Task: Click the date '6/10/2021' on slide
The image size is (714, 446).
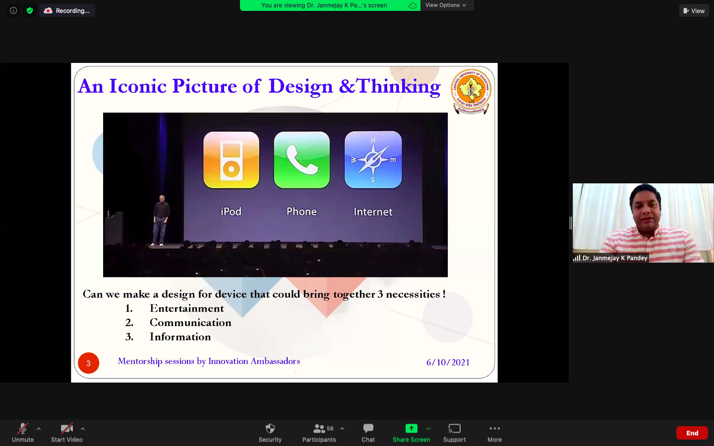Action: (x=448, y=363)
